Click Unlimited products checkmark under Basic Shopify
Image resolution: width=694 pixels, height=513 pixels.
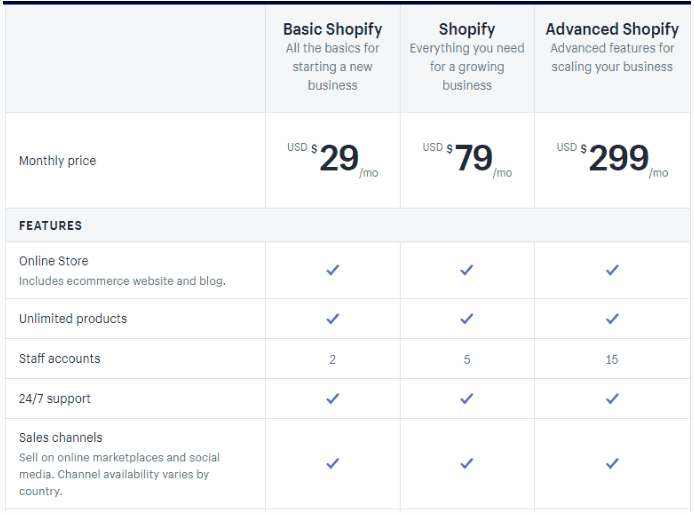(333, 319)
